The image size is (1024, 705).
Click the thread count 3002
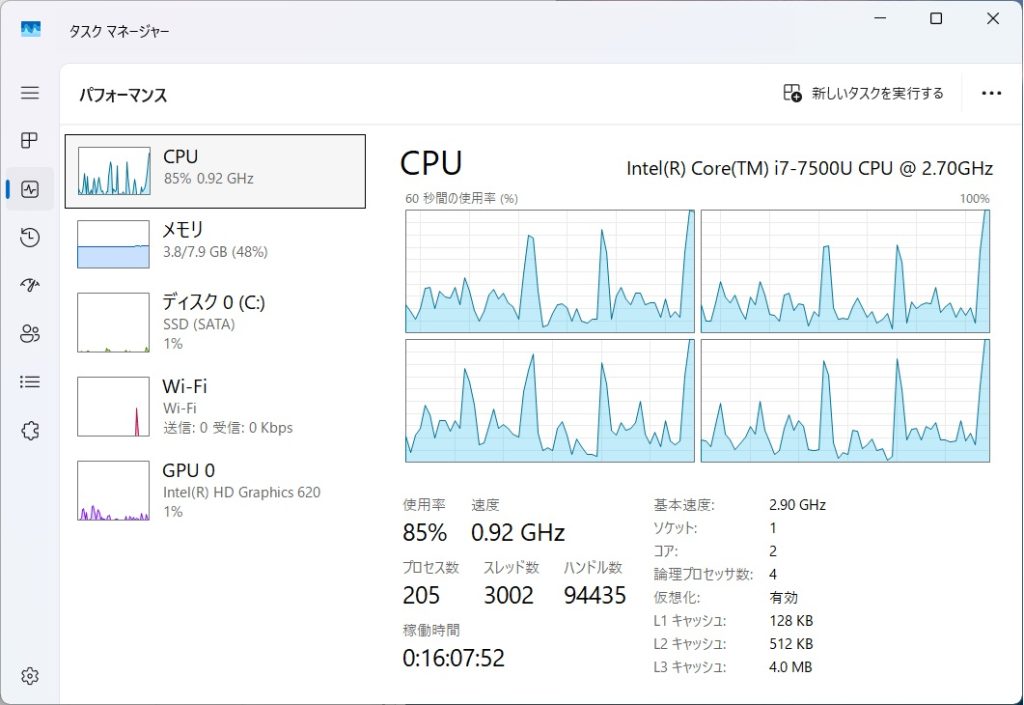point(509,595)
